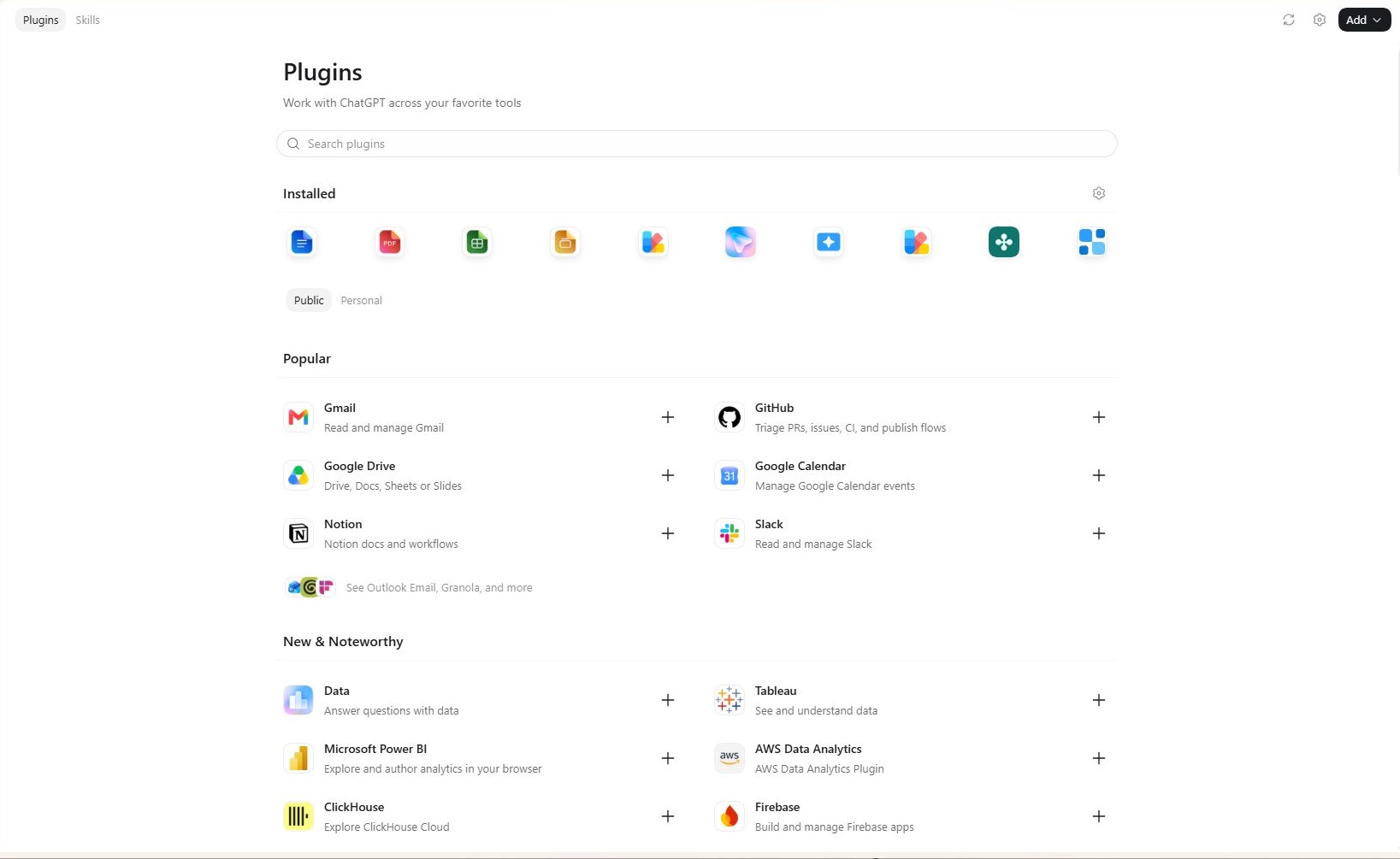Add the Google Drive plugin

668,475
